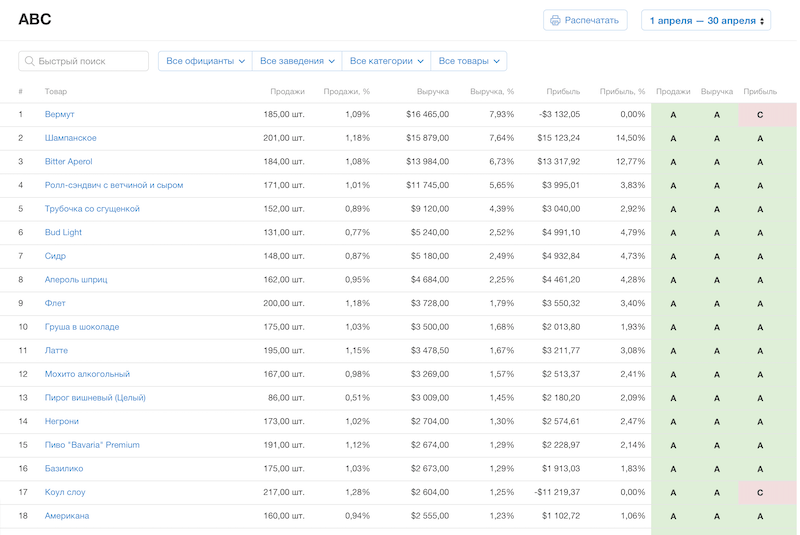
Task: Open the Базилико product link
Action: pyautogui.click(x=64, y=469)
